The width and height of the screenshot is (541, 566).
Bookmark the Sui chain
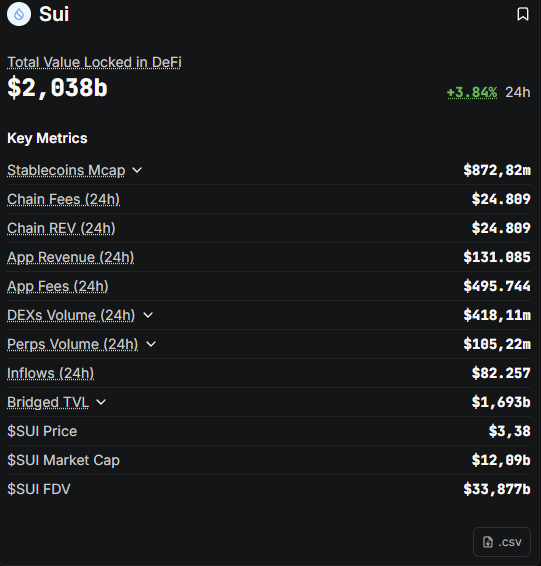click(523, 14)
